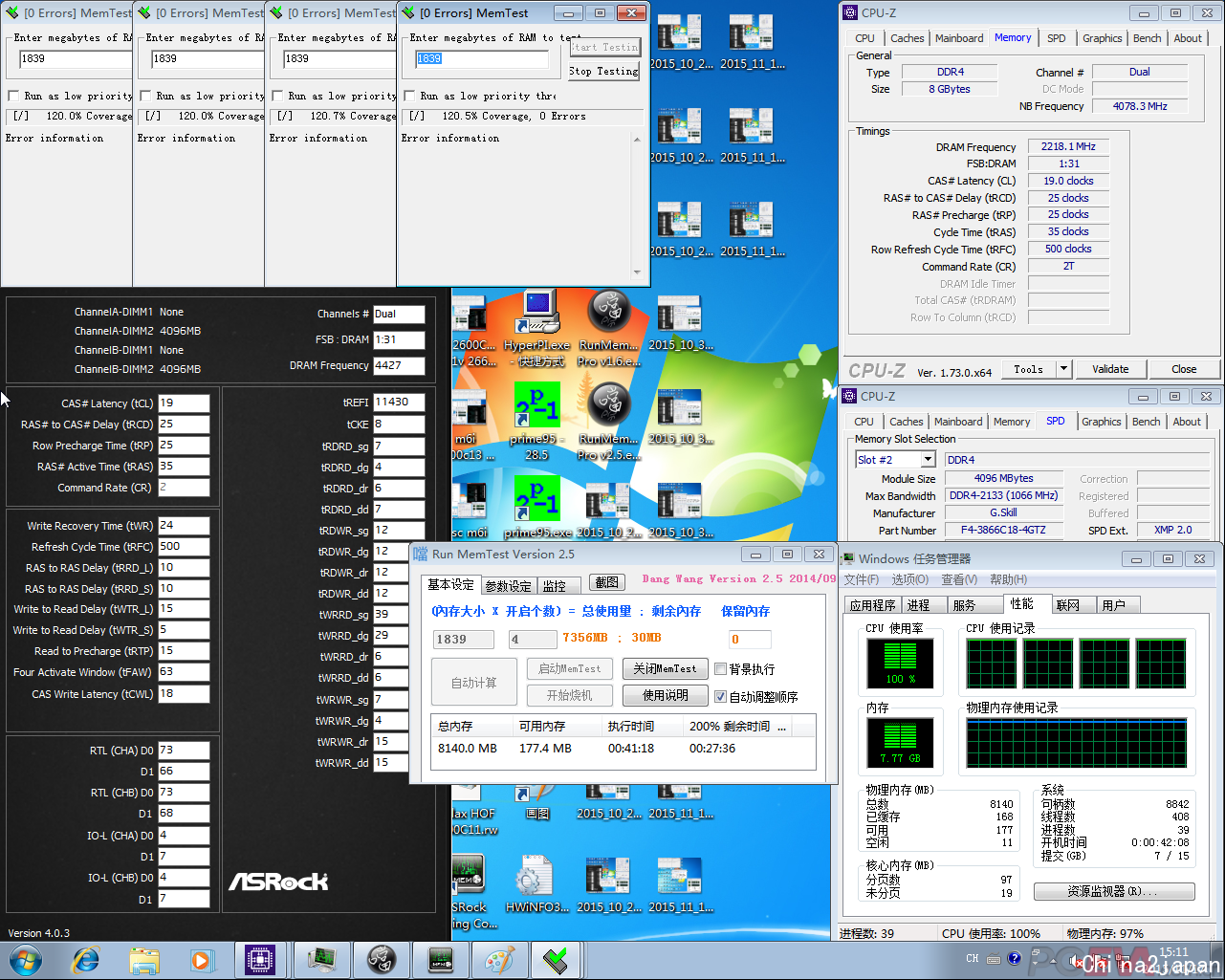Enable low priority in 120.7% coverage MemTest
Image resolution: width=1225 pixels, height=980 pixels.
pyautogui.click(x=277, y=96)
